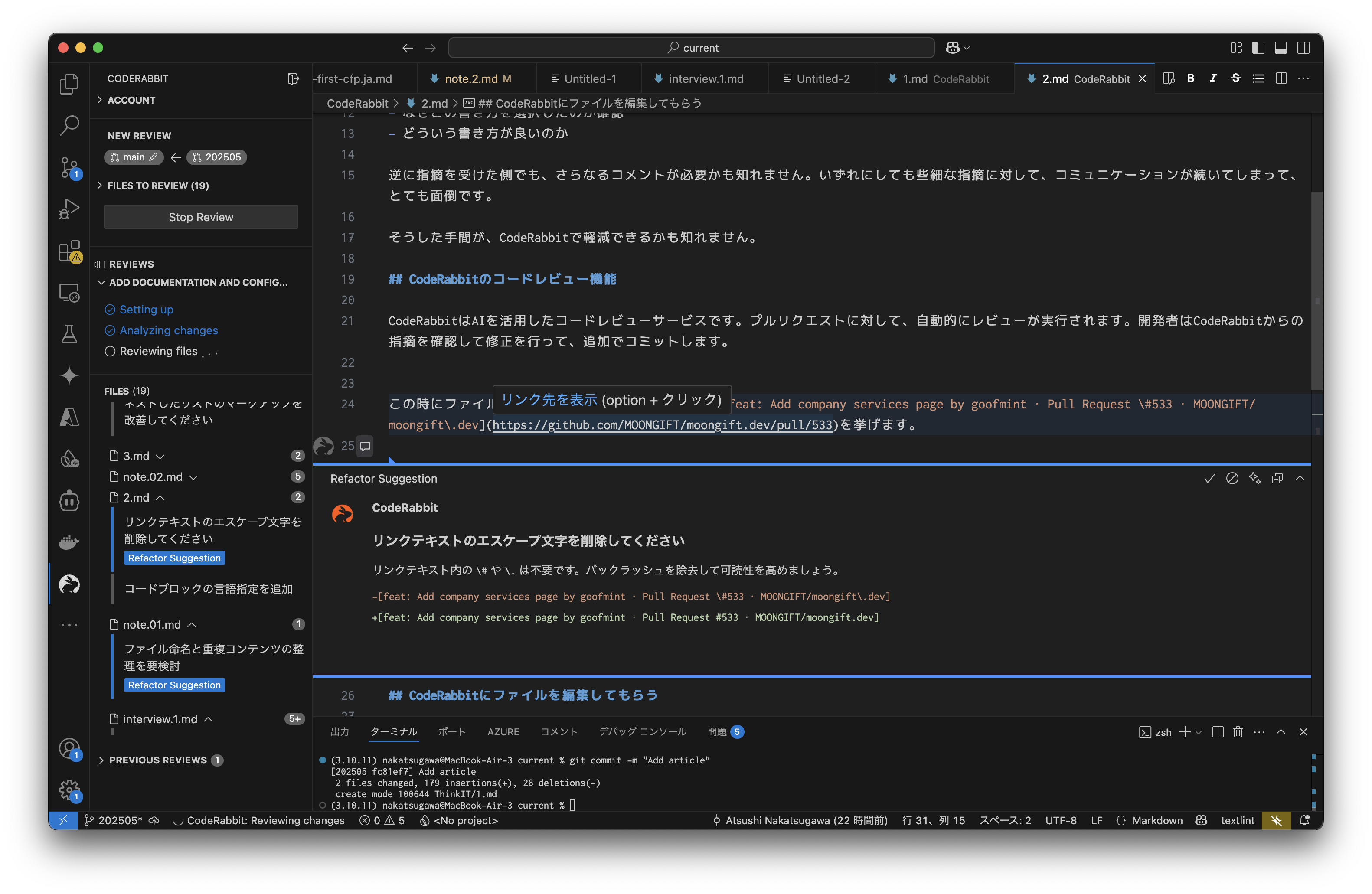Toggle the bottom panel visibility control
This screenshot has height=894, width=1372.
pyautogui.click(x=1281, y=48)
